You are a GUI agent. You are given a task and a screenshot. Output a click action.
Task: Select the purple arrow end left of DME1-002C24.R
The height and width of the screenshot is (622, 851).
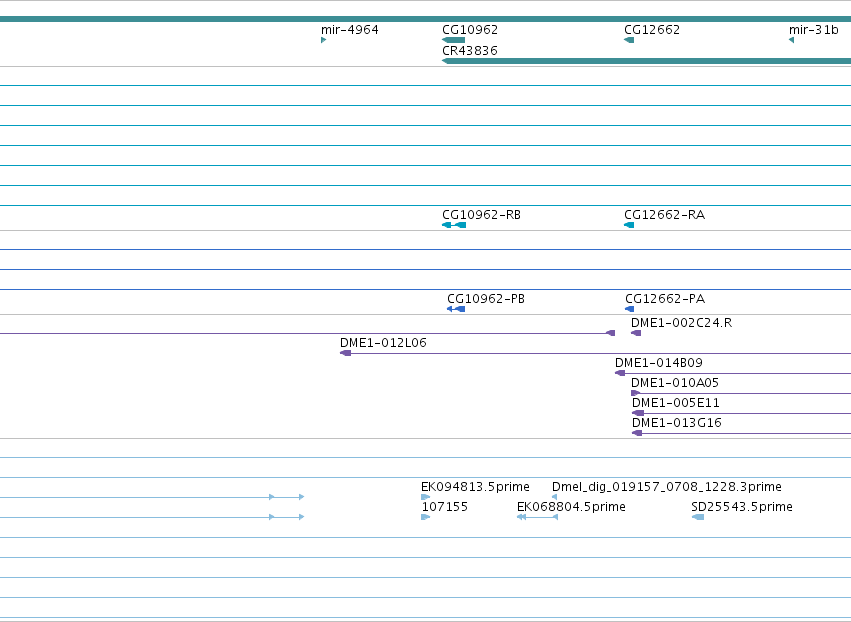pyautogui.click(x=610, y=333)
